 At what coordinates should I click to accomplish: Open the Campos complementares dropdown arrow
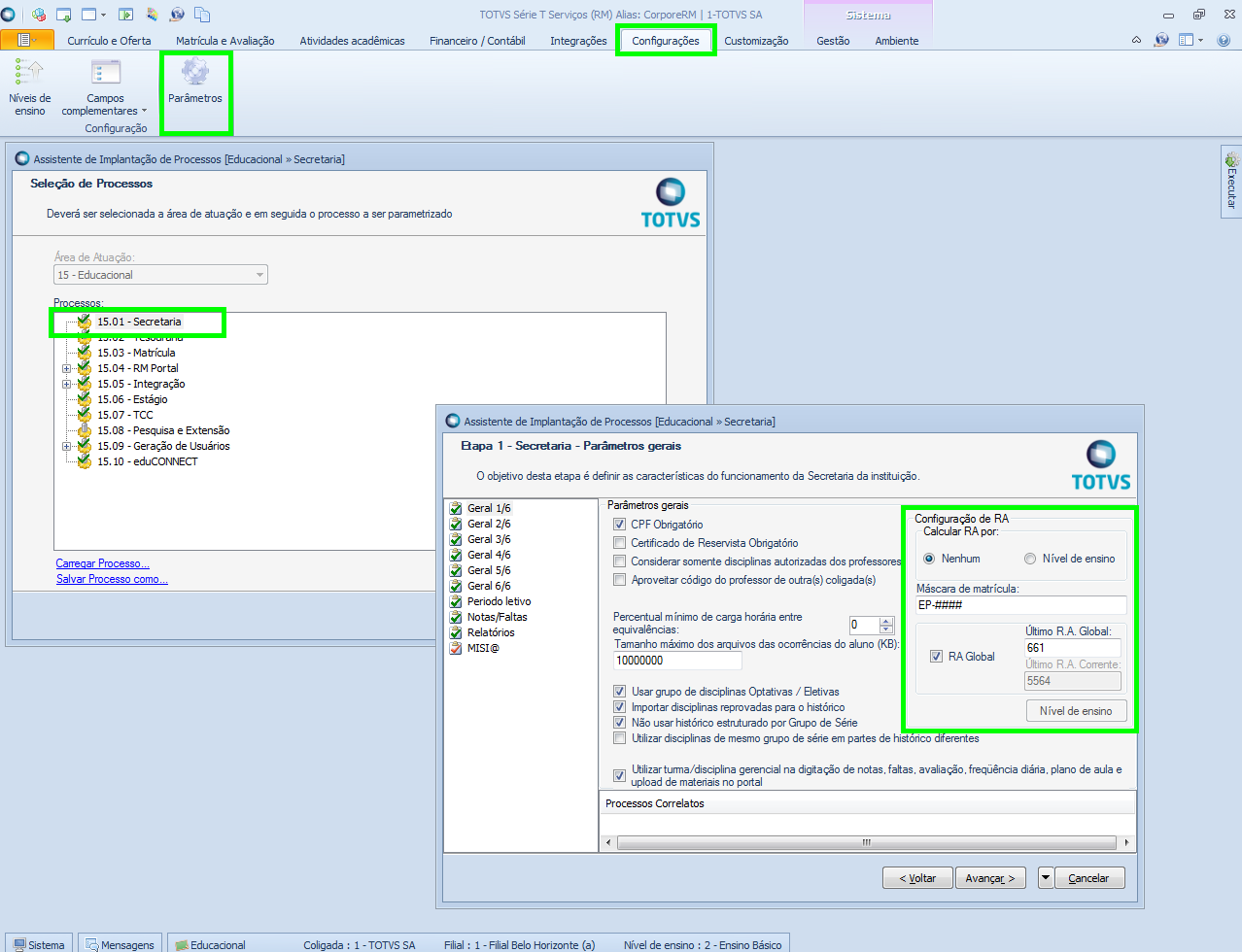(144, 111)
